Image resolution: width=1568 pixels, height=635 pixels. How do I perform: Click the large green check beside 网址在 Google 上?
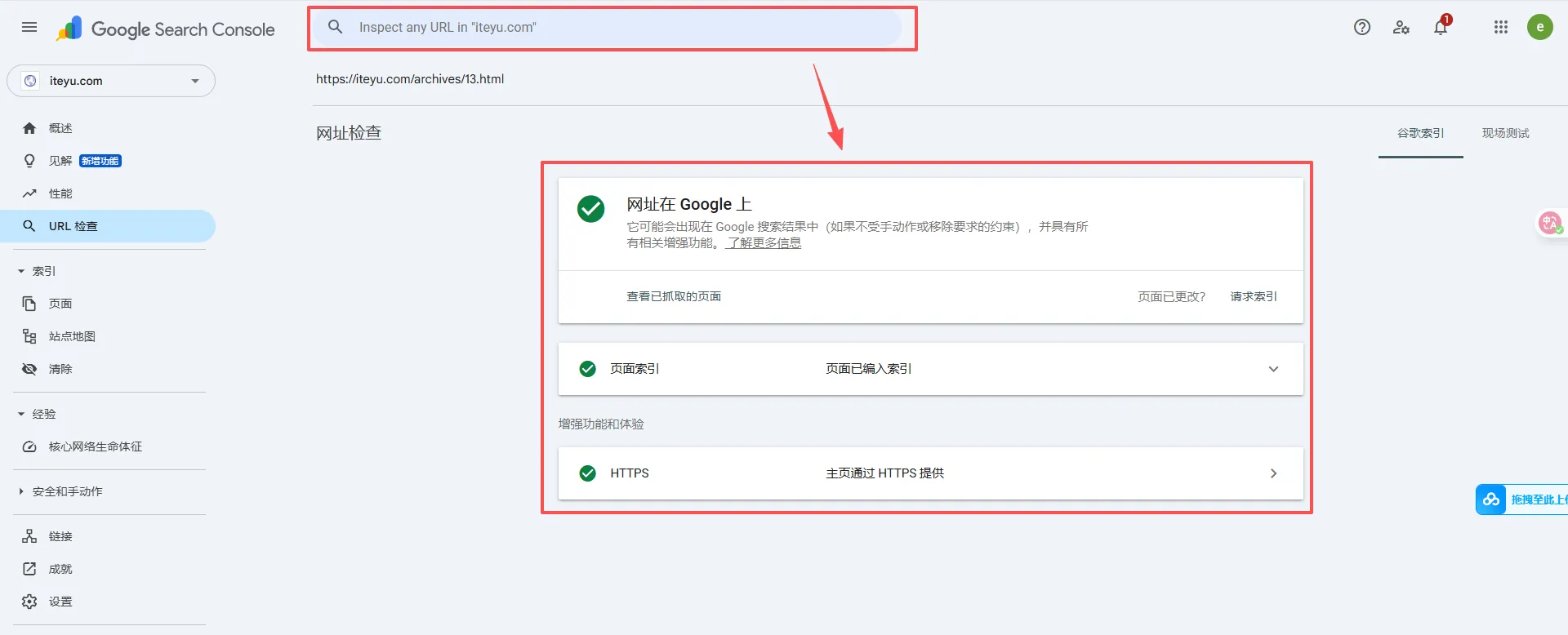(x=590, y=209)
